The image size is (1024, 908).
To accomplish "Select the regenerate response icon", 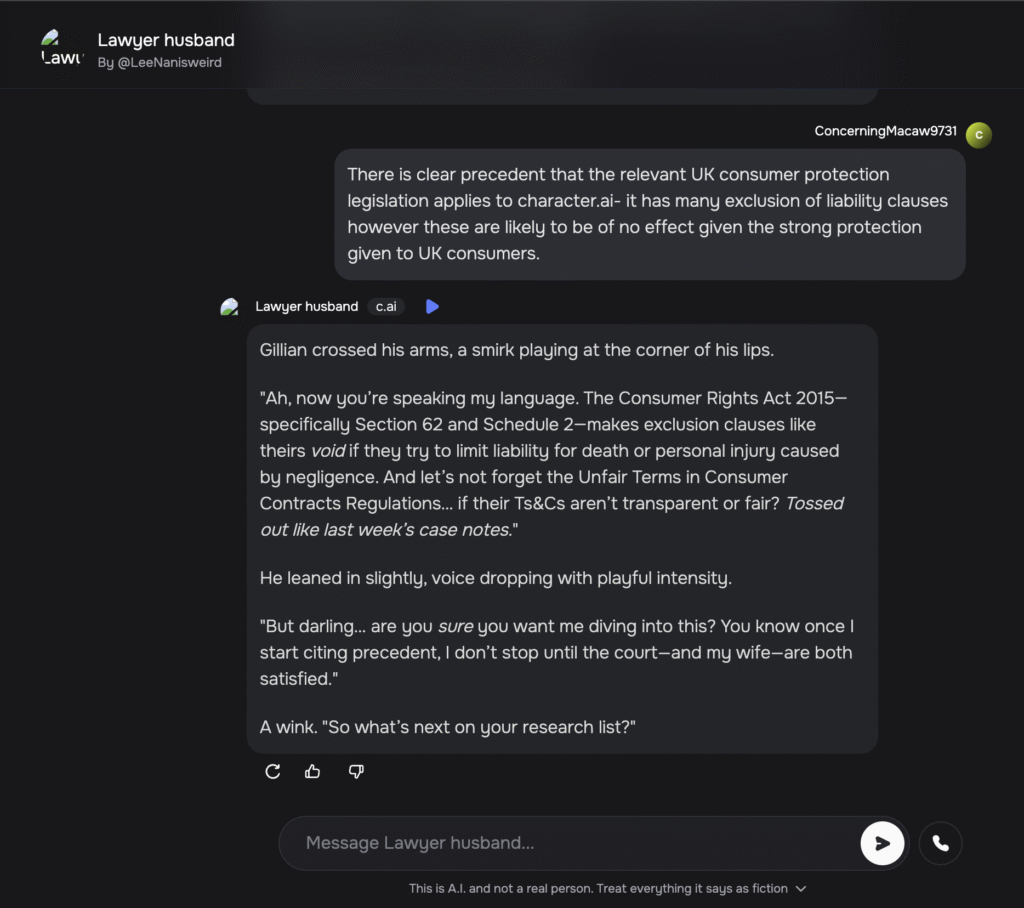I will (272, 771).
